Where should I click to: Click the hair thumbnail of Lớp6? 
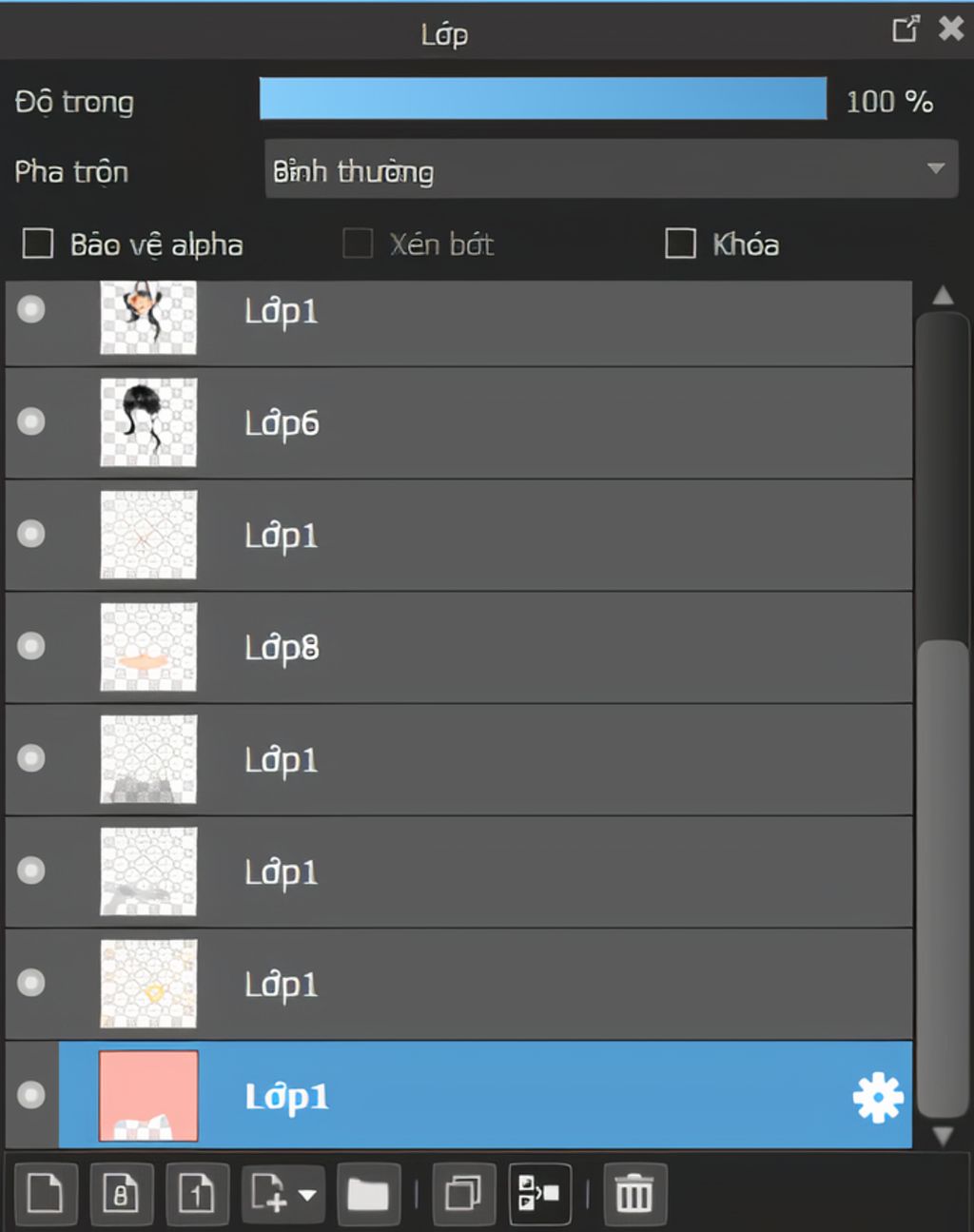point(148,422)
